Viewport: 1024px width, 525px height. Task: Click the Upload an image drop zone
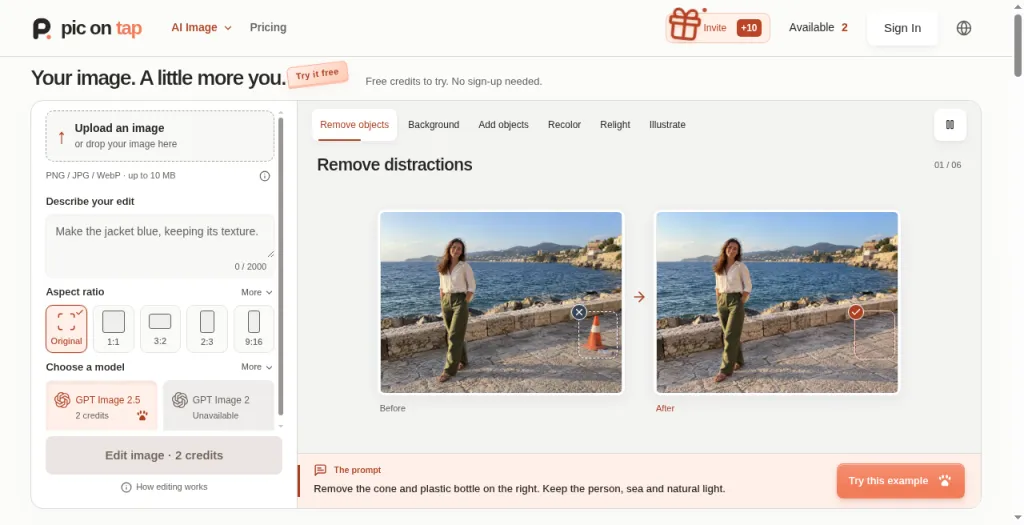point(160,136)
